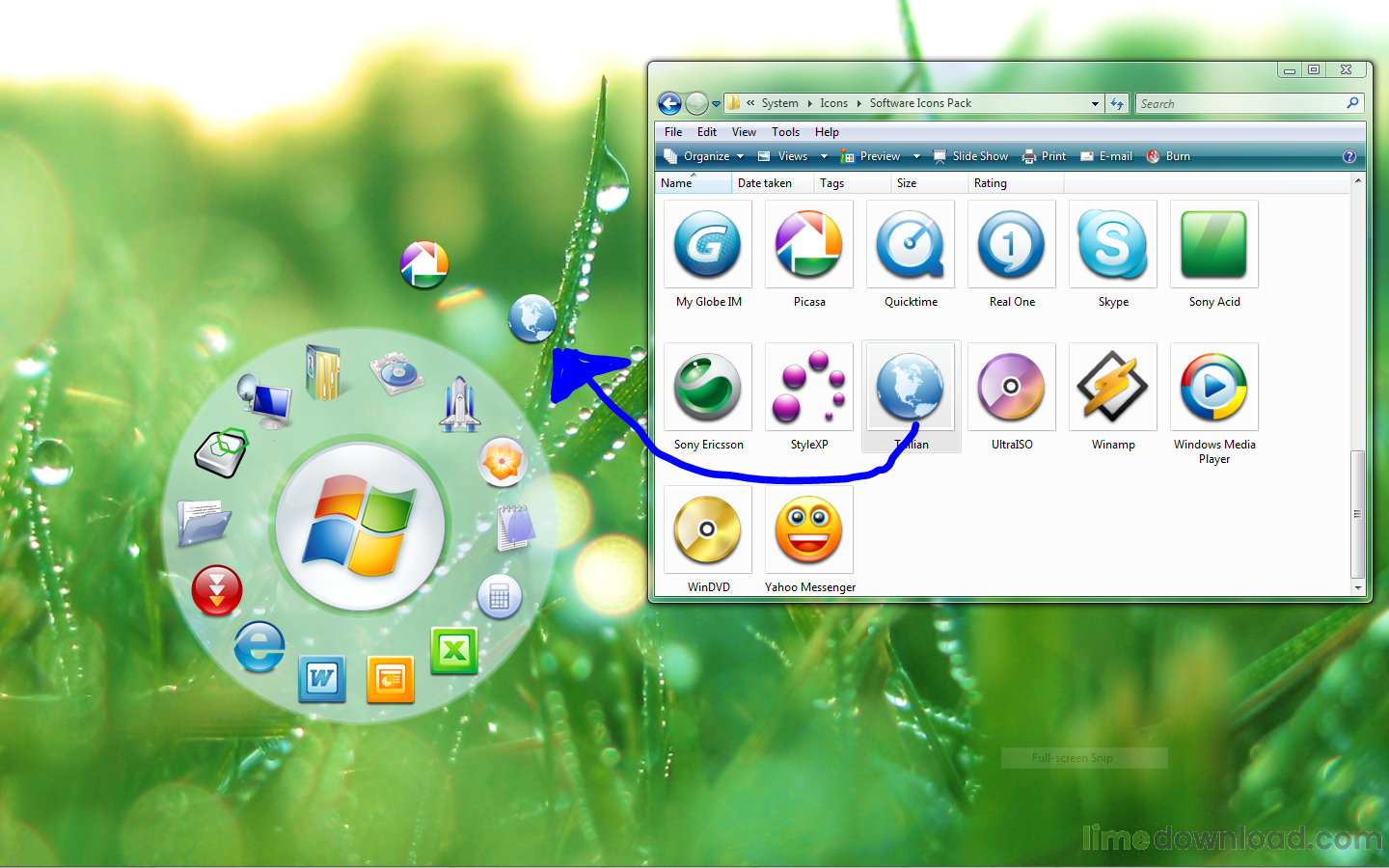The image size is (1389, 868).
Task: Open the View menu
Action: click(744, 132)
